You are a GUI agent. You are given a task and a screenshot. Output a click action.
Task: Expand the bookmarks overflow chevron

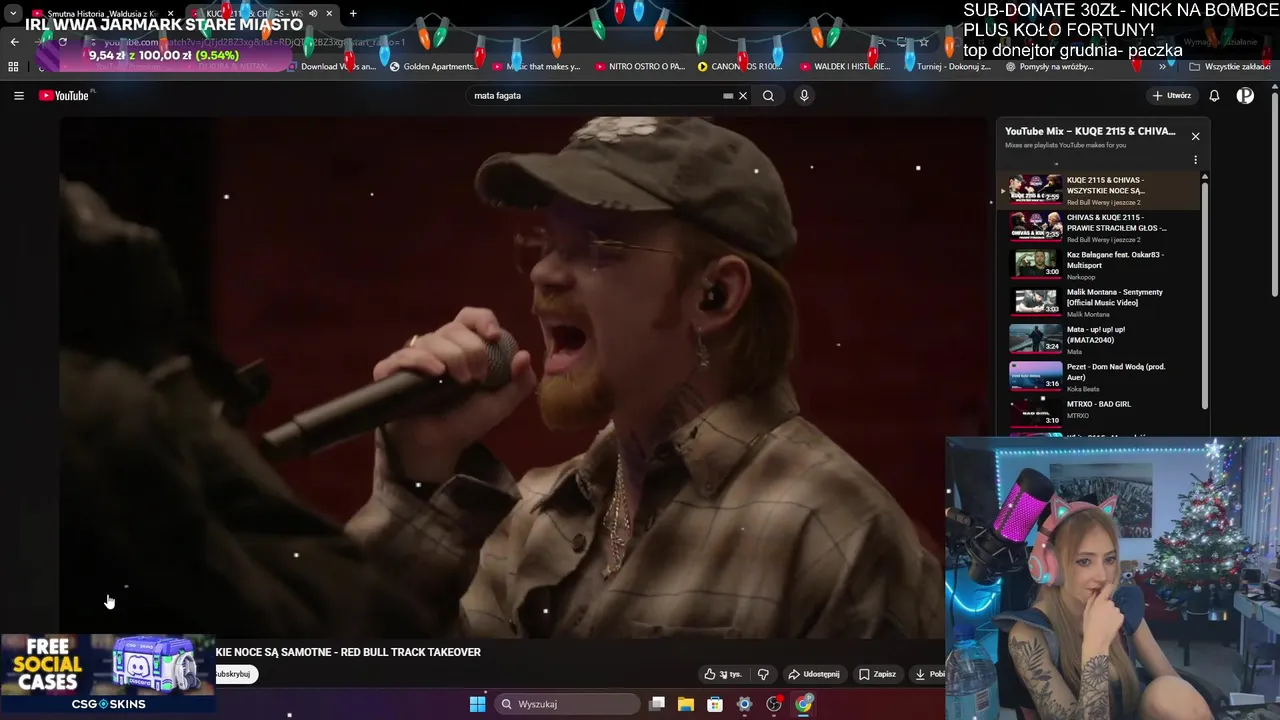(1163, 67)
